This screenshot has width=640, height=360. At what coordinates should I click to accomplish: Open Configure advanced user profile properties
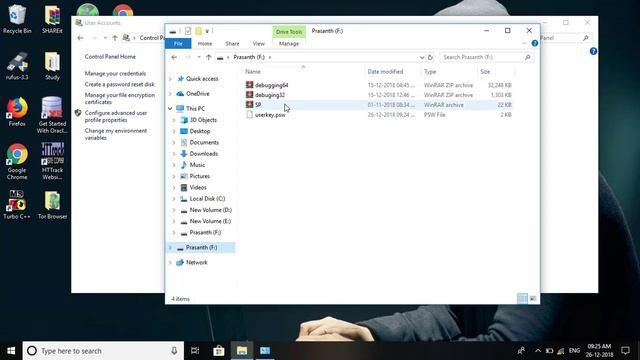point(116,116)
